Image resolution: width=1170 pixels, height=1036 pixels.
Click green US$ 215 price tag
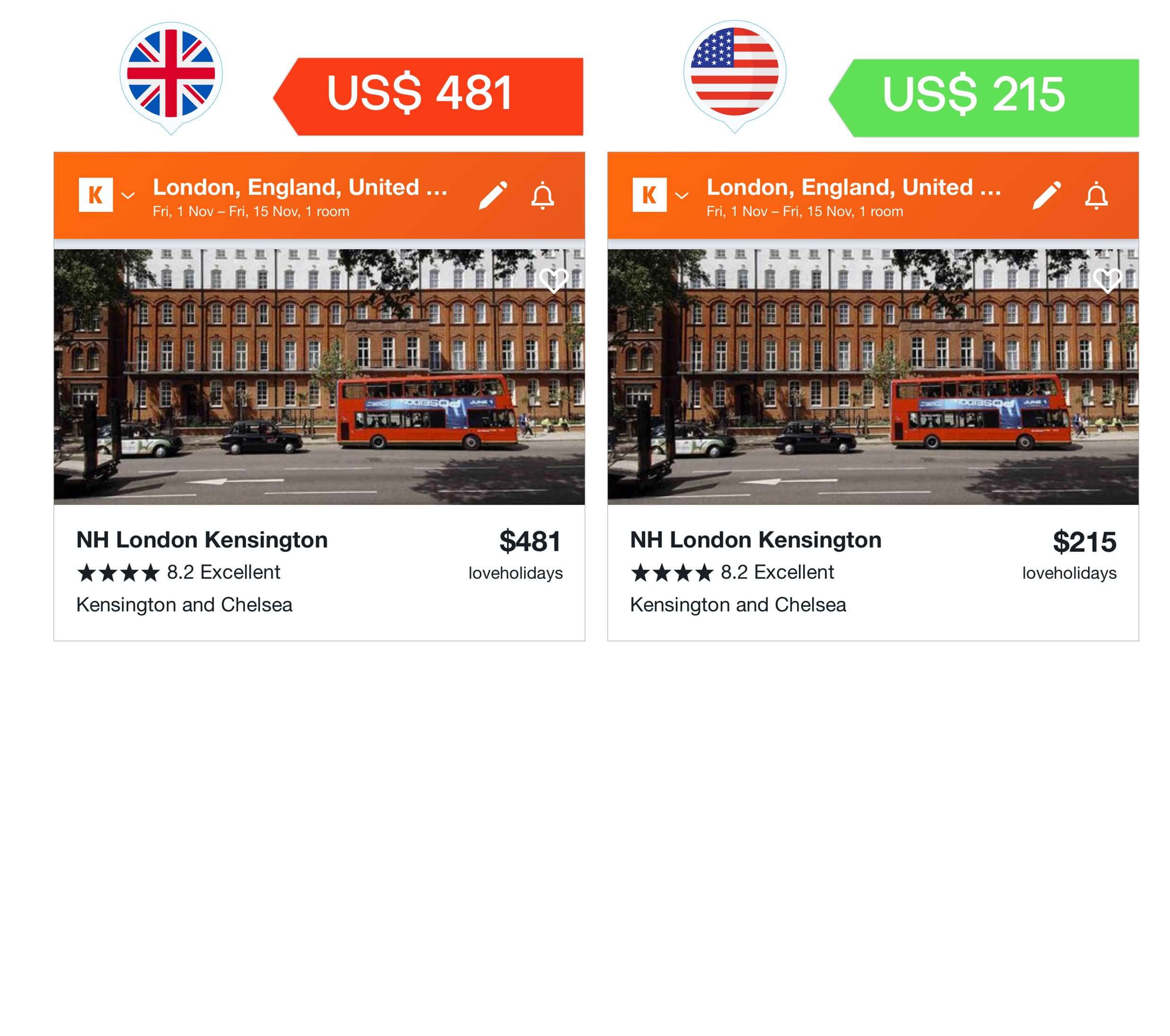point(983,98)
